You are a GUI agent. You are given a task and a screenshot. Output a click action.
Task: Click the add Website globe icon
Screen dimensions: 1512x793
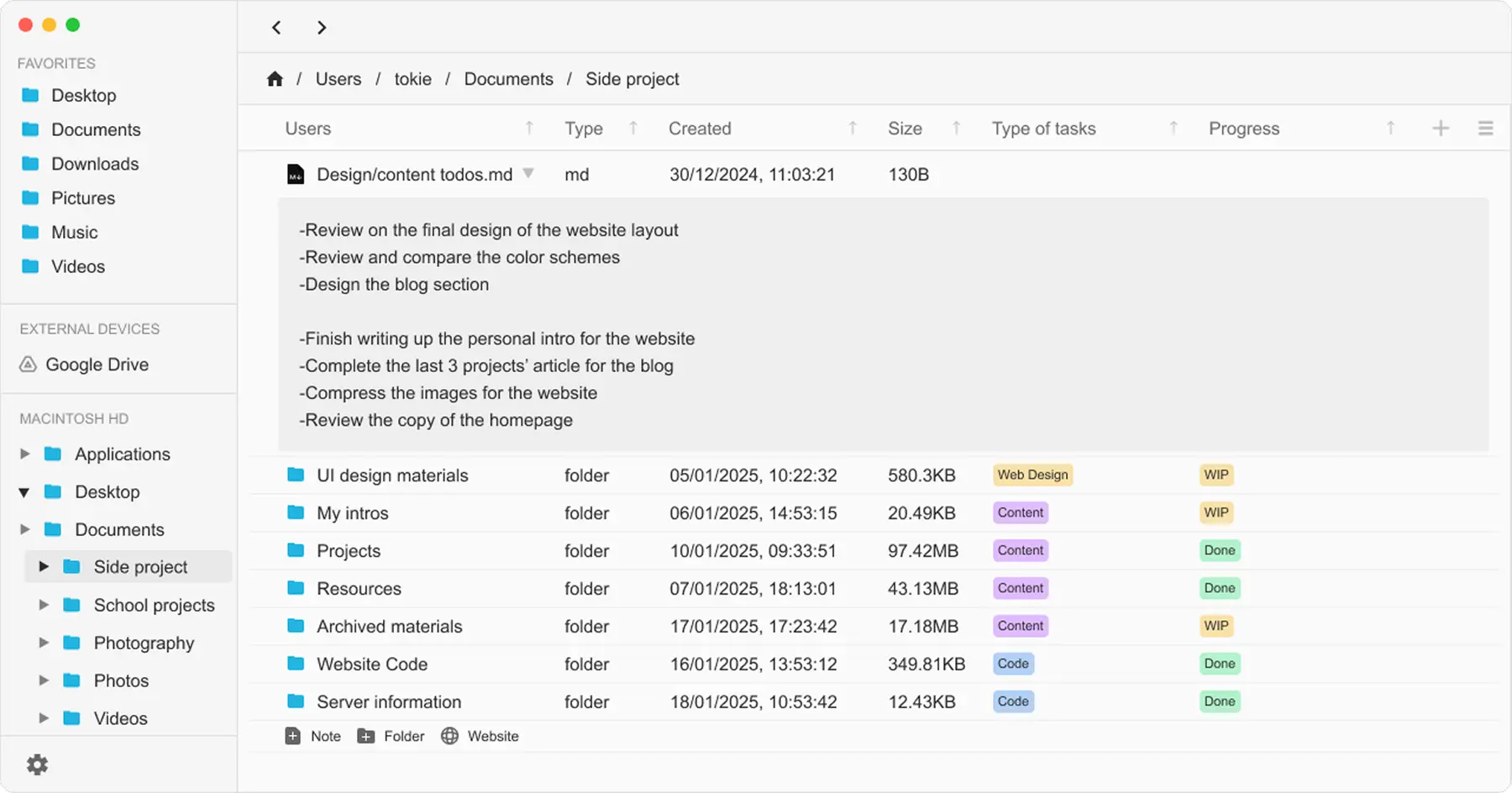[450, 736]
